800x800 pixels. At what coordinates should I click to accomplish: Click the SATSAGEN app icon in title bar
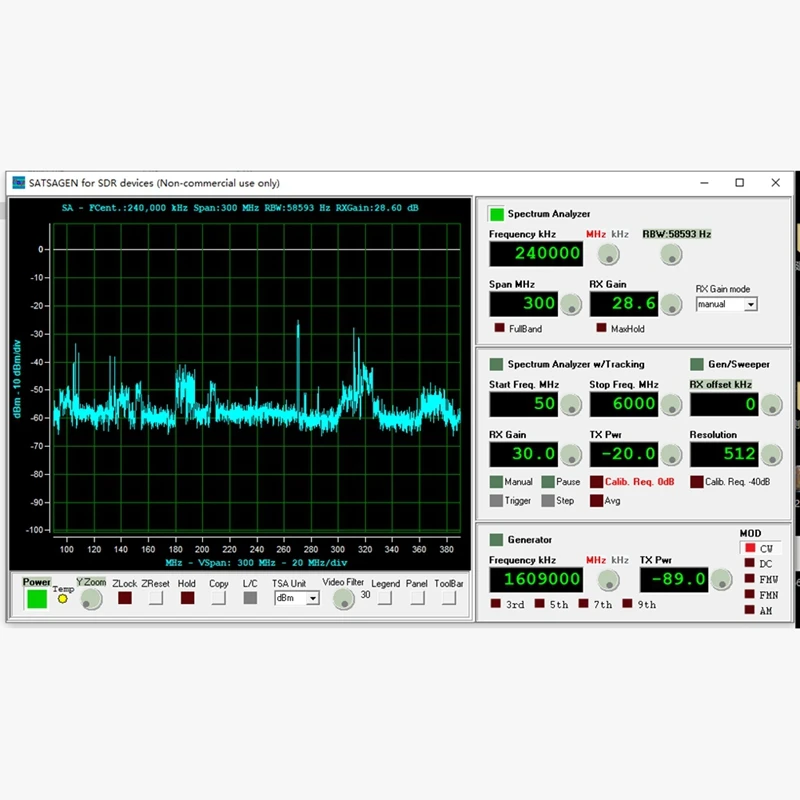18,183
